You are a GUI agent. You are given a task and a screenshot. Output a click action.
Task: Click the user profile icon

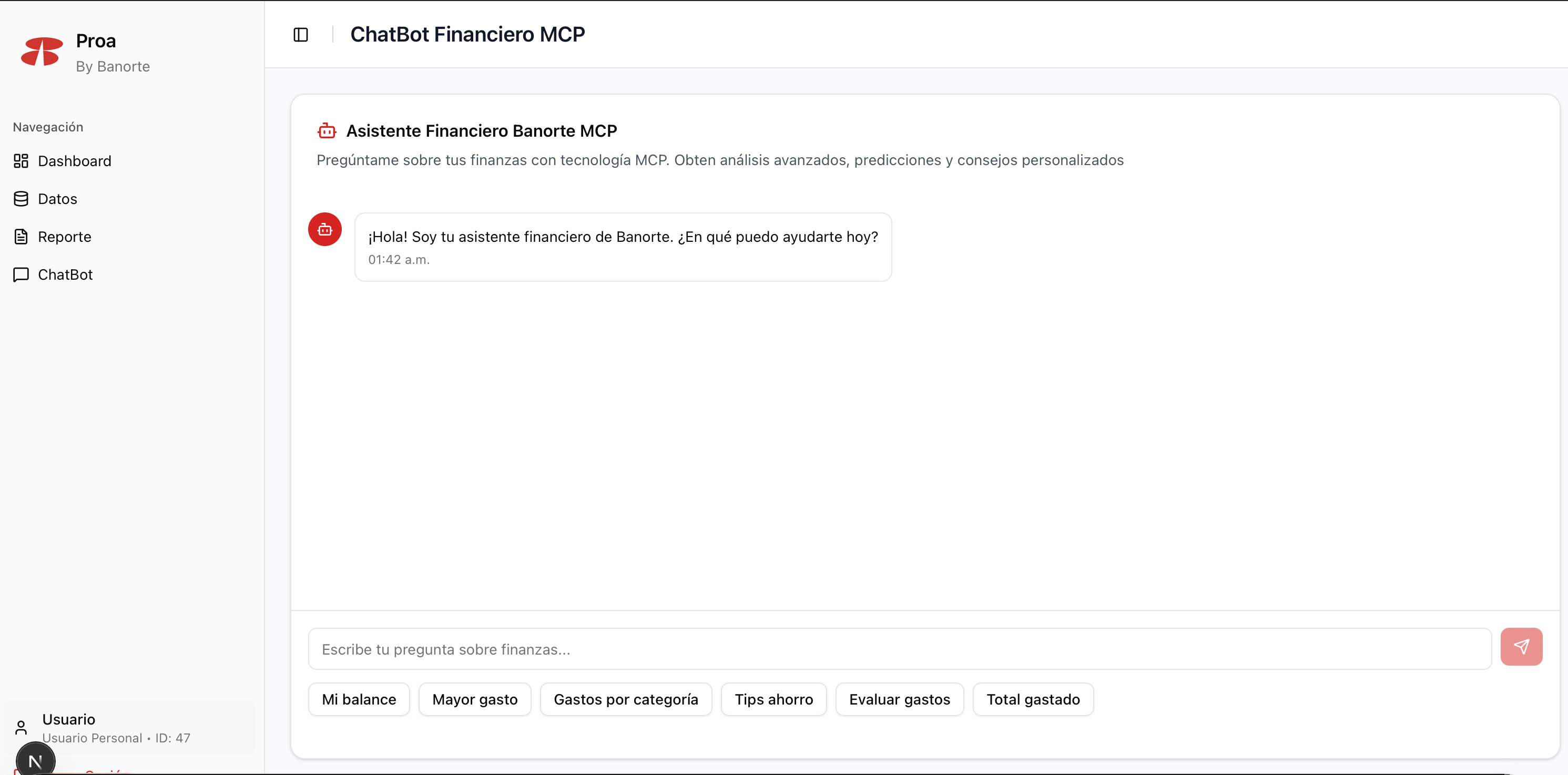(22, 728)
